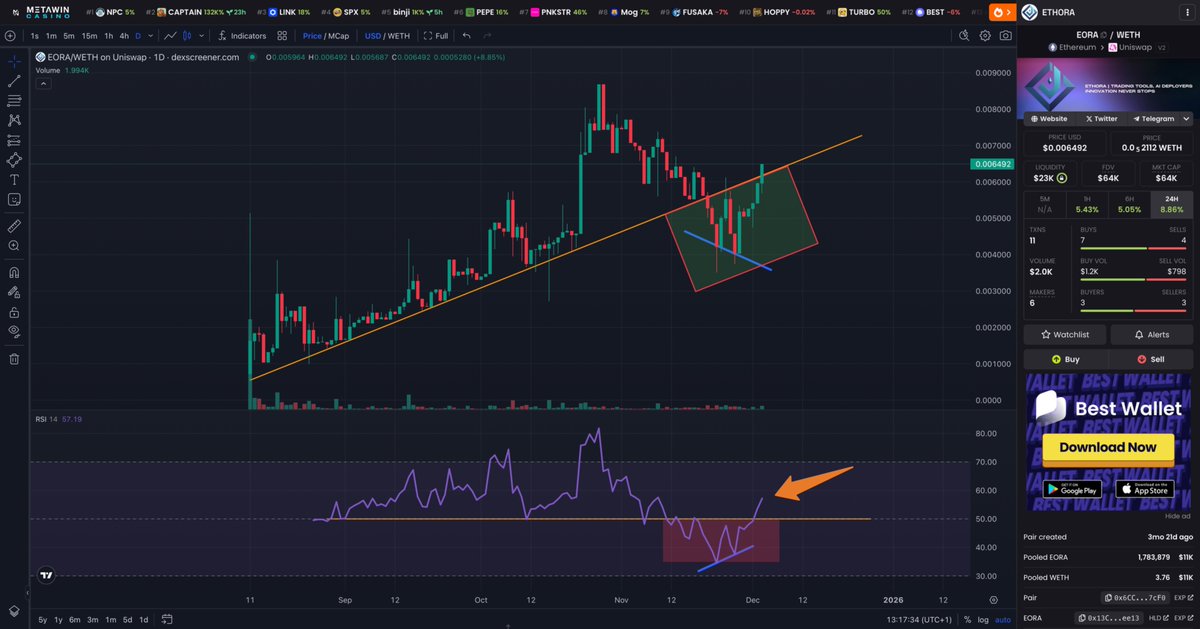The image size is (1200, 629).
Task: Lock all drawing tools
Action: pyautogui.click(x=14, y=312)
